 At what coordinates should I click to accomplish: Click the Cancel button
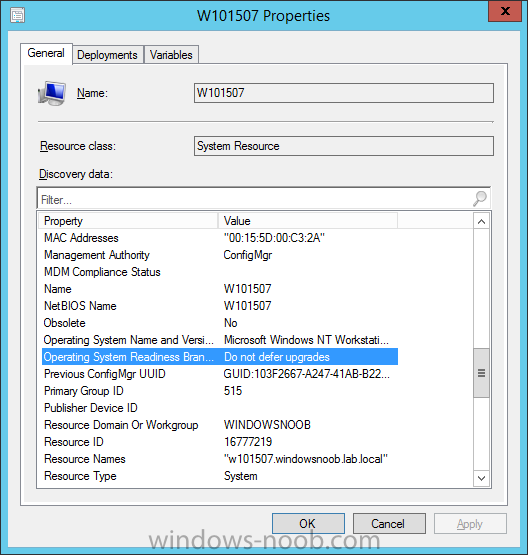(389, 523)
